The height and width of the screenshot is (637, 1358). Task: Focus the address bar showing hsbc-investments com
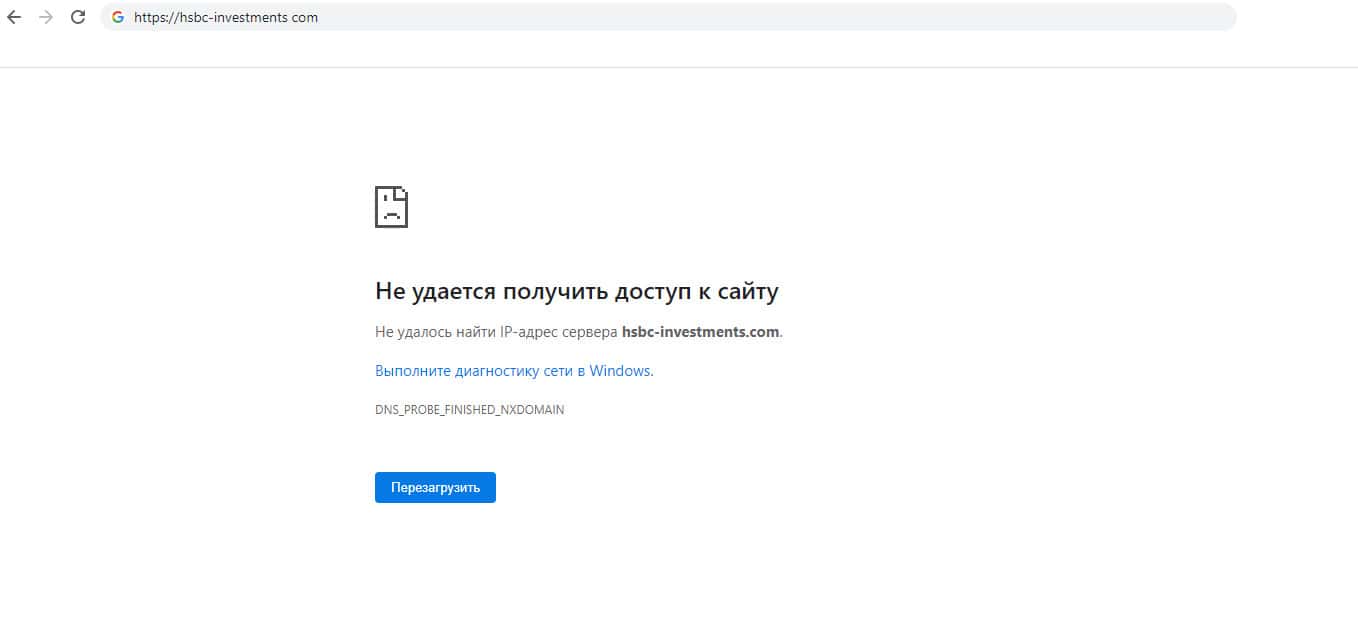(x=668, y=17)
